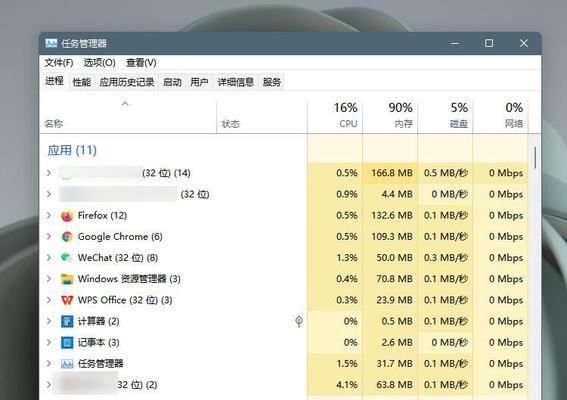Open the 查看(V) menu
This screenshot has width=567, height=400.
(x=141, y=63)
